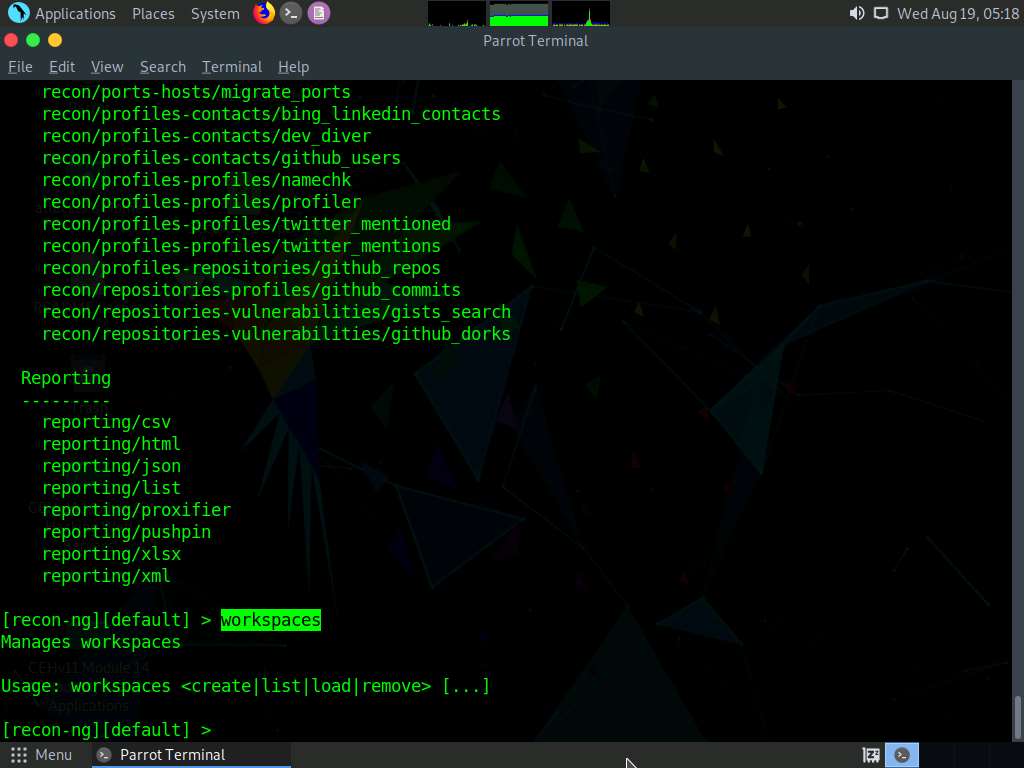Click the reporting/list line

coord(112,488)
